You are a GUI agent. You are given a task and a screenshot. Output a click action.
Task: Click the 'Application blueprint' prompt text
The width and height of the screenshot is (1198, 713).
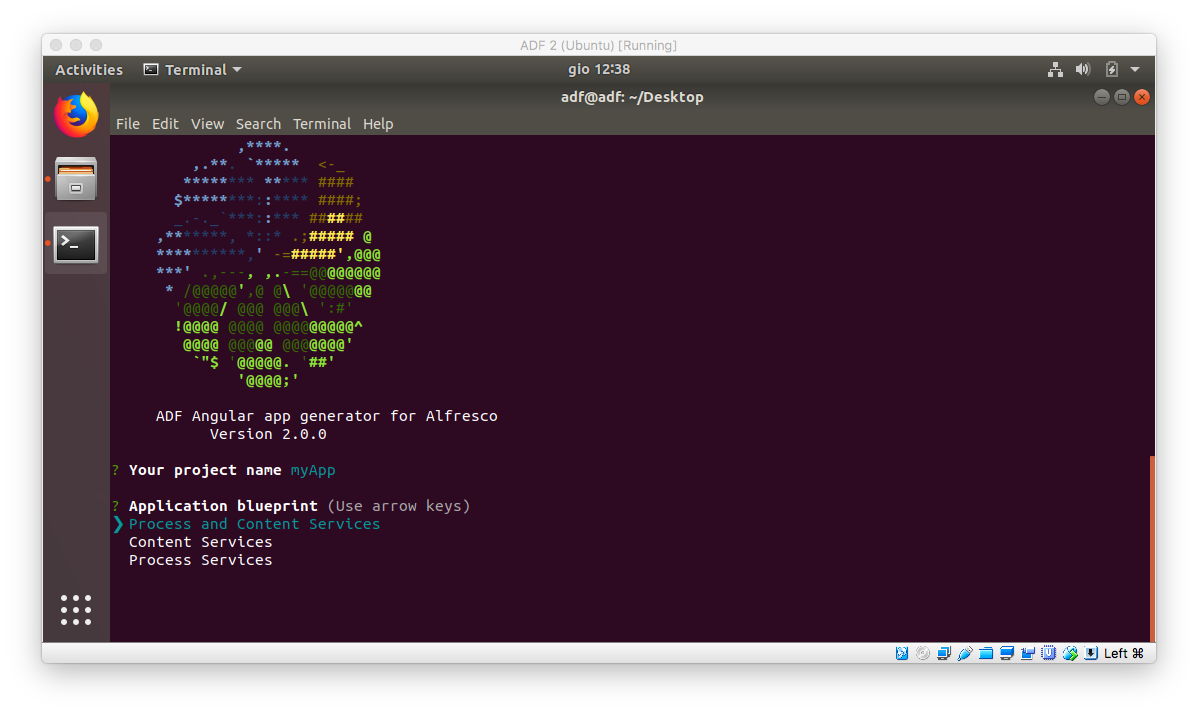coord(223,506)
